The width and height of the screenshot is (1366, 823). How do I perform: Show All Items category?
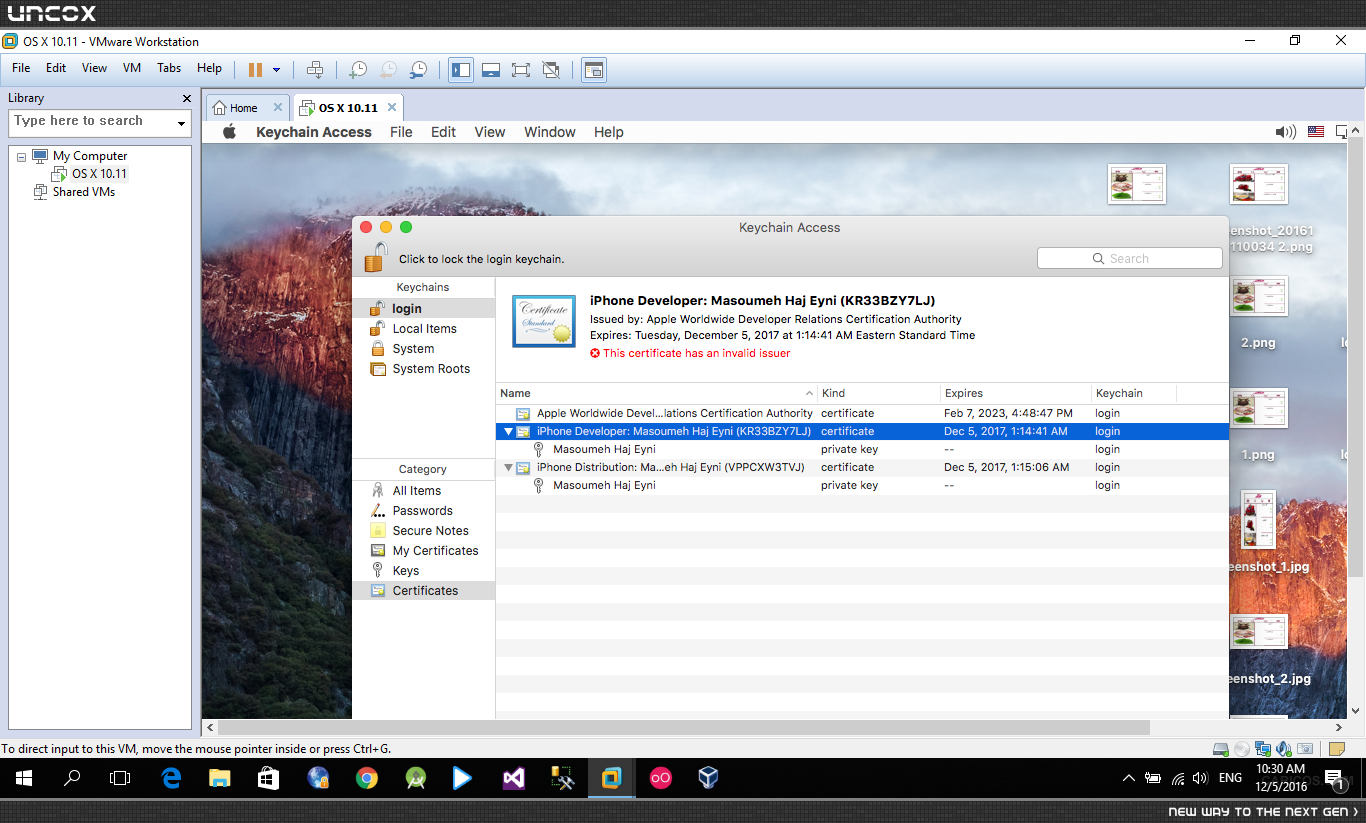tap(424, 491)
